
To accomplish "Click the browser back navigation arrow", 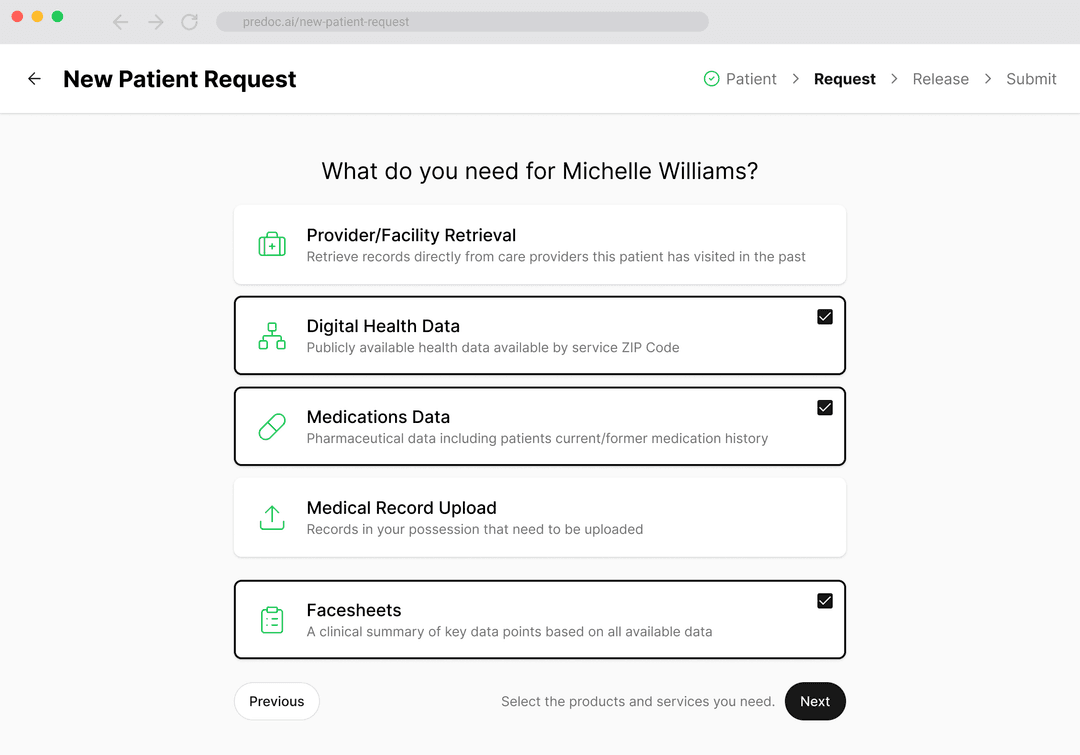I will coord(120,22).
